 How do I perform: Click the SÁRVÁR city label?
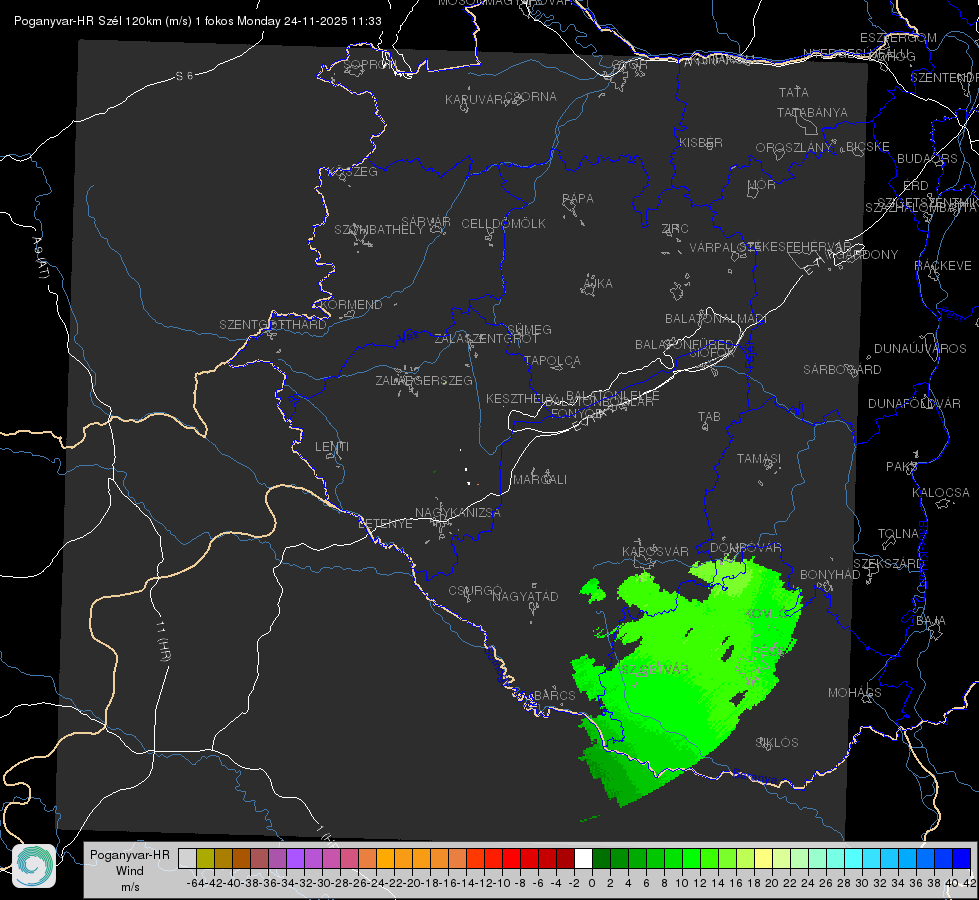[x=426, y=222]
